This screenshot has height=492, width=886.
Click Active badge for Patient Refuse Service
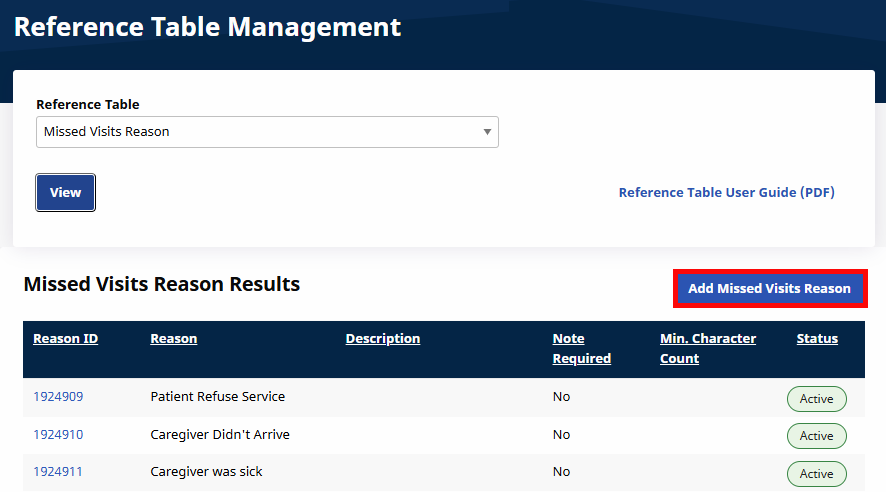coord(816,399)
